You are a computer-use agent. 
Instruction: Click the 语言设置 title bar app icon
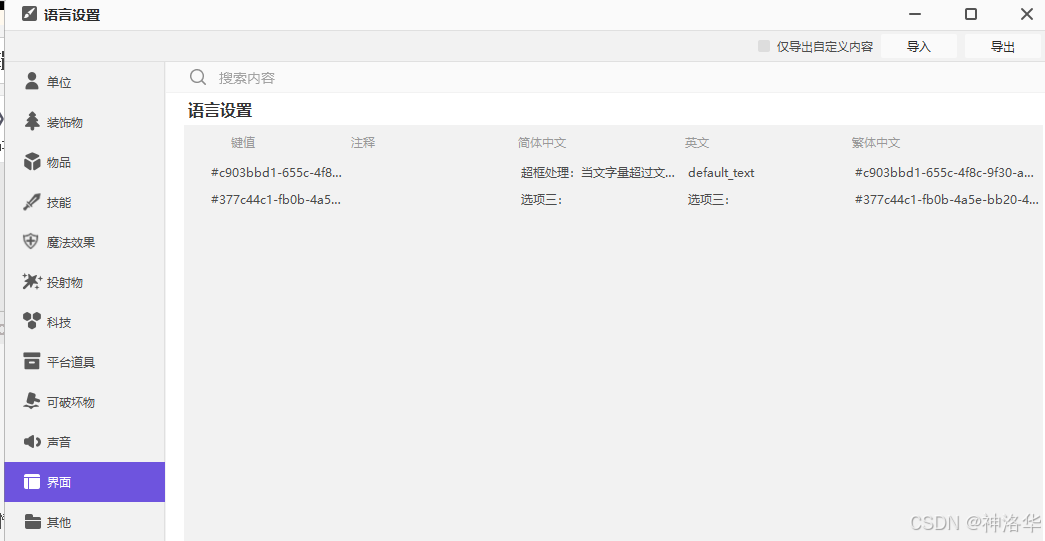coord(29,14)
